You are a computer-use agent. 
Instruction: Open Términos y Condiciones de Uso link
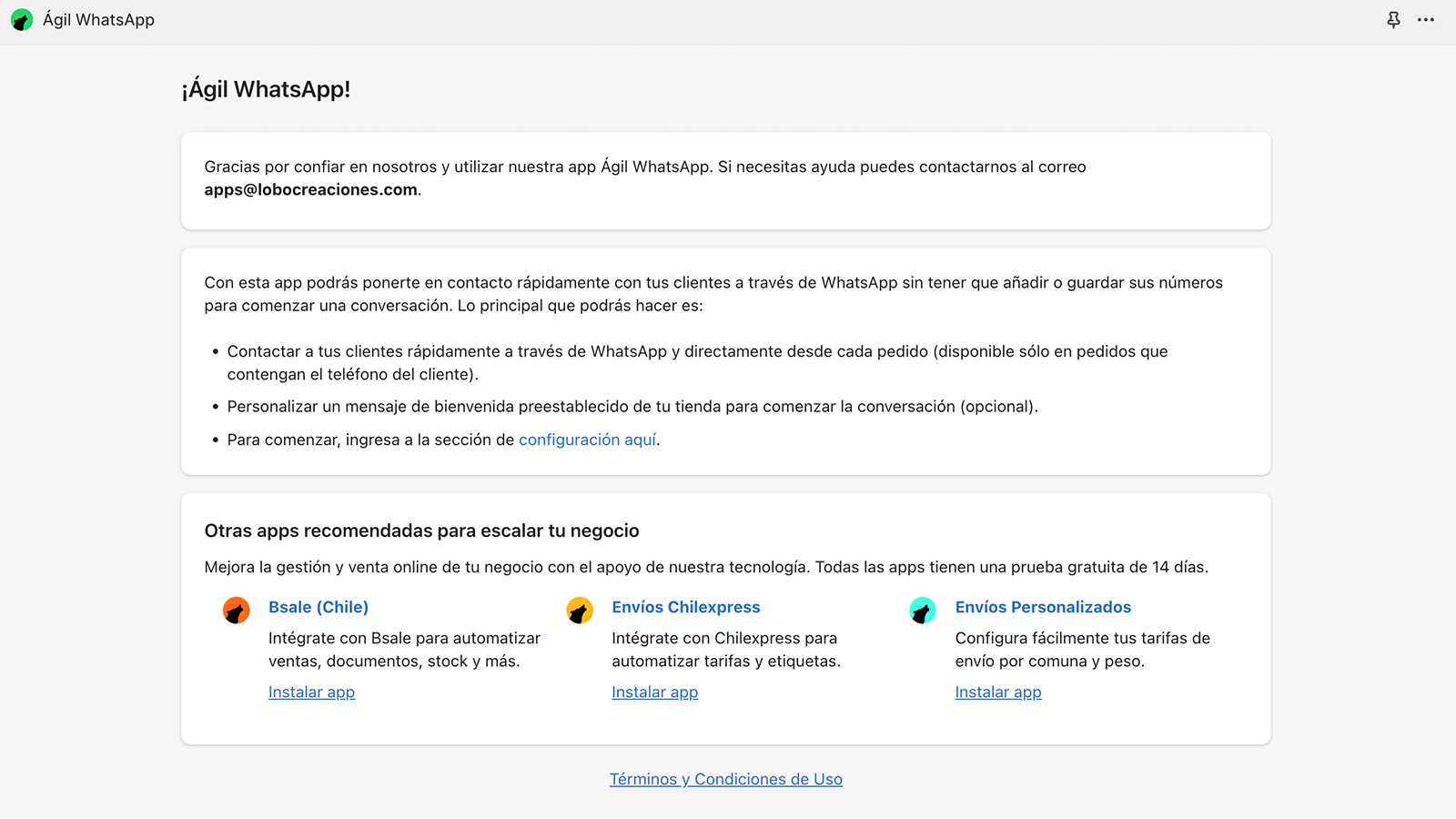[726, 779]
